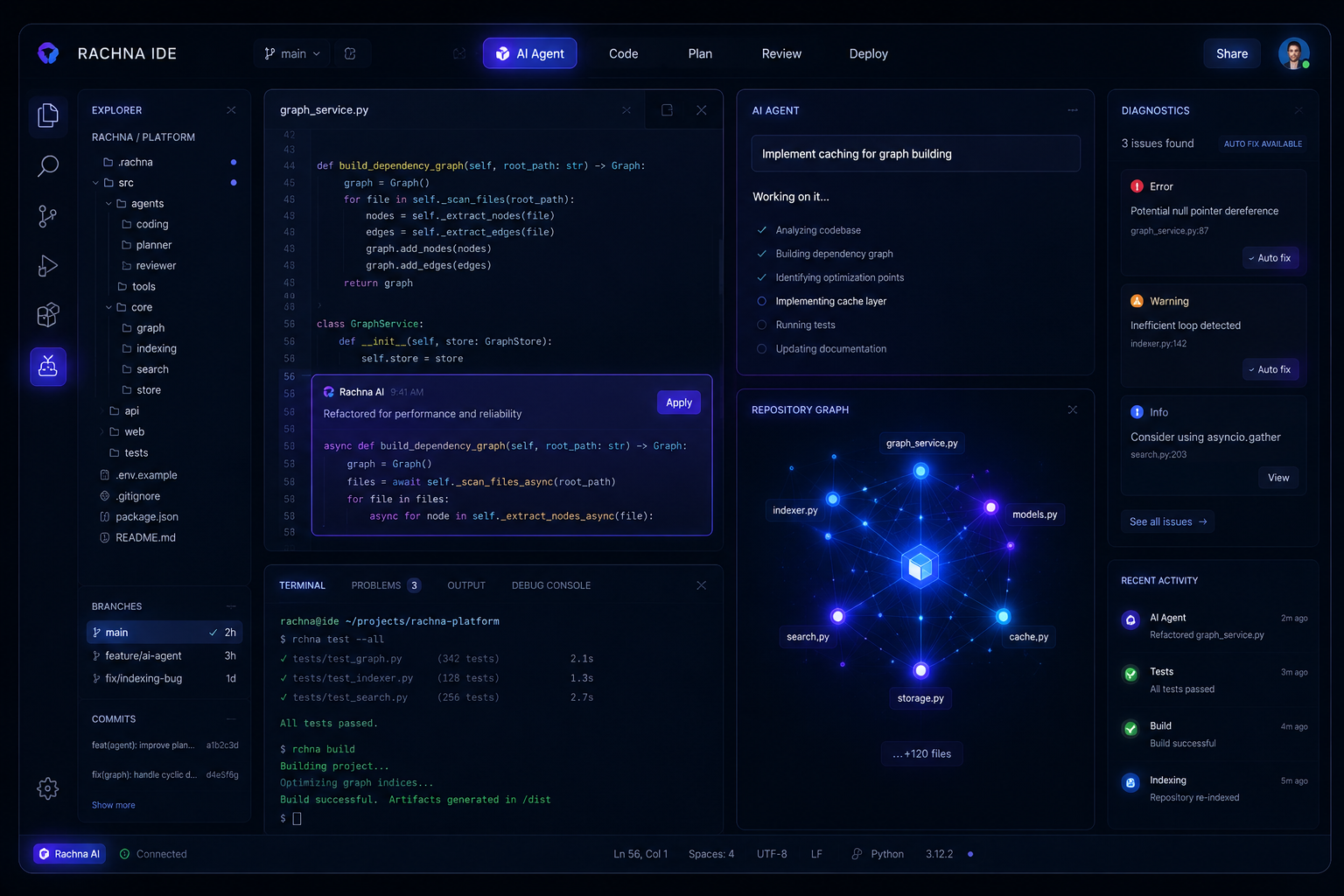Open AI Agent panel more options
This screenshot has height=896, width=1344.
pos(1073,110)
